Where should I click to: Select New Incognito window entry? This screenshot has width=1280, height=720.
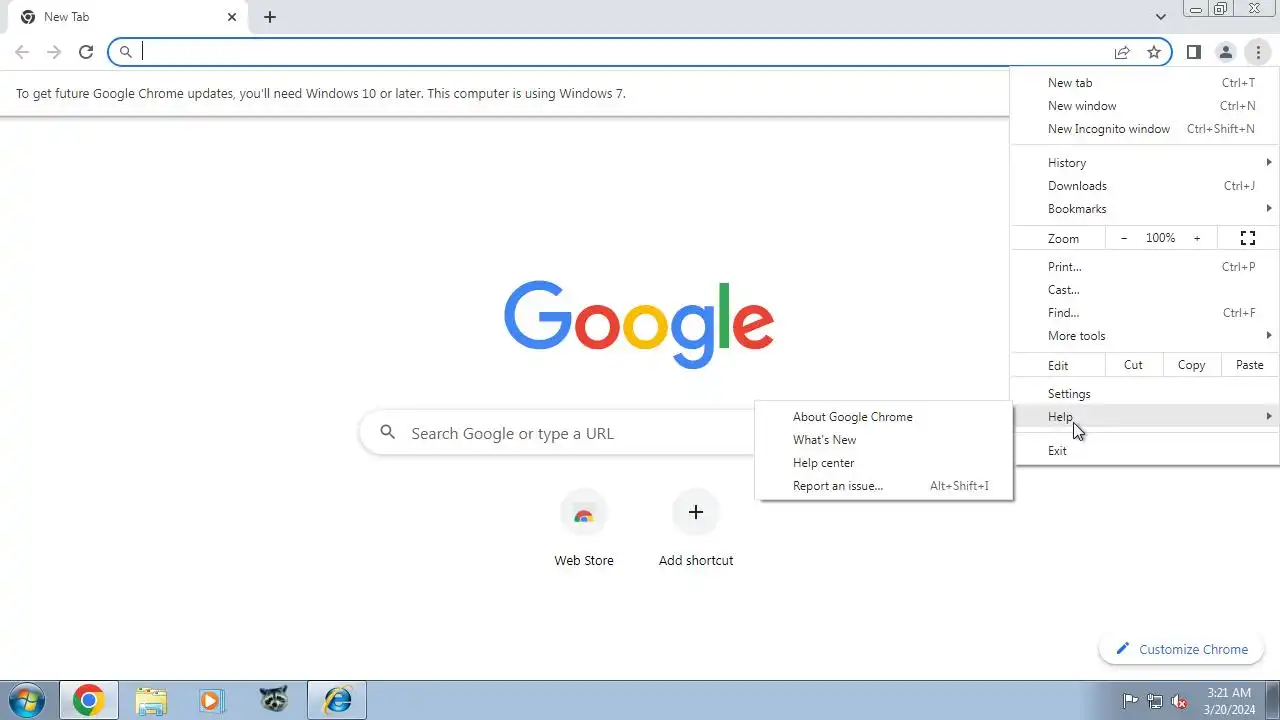tap(1145, 129)
